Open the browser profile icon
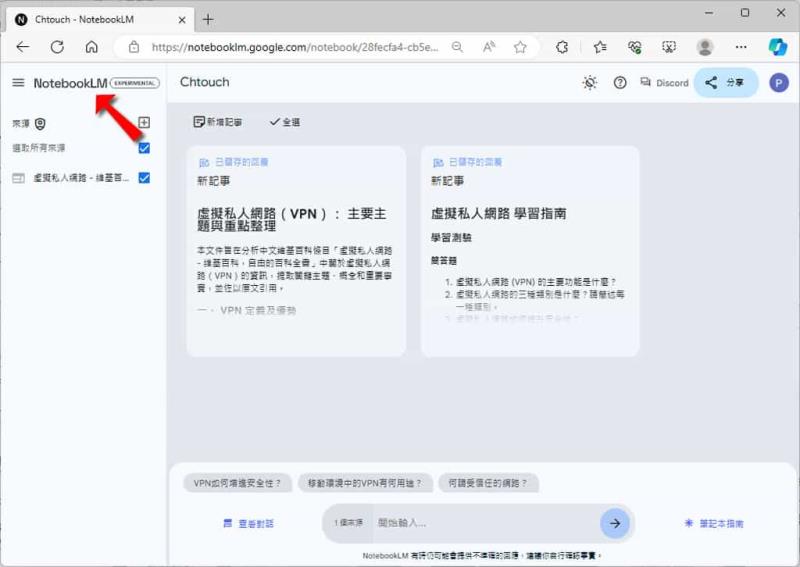This screenshot has width=800, height=567. click(x=705, y=47)
